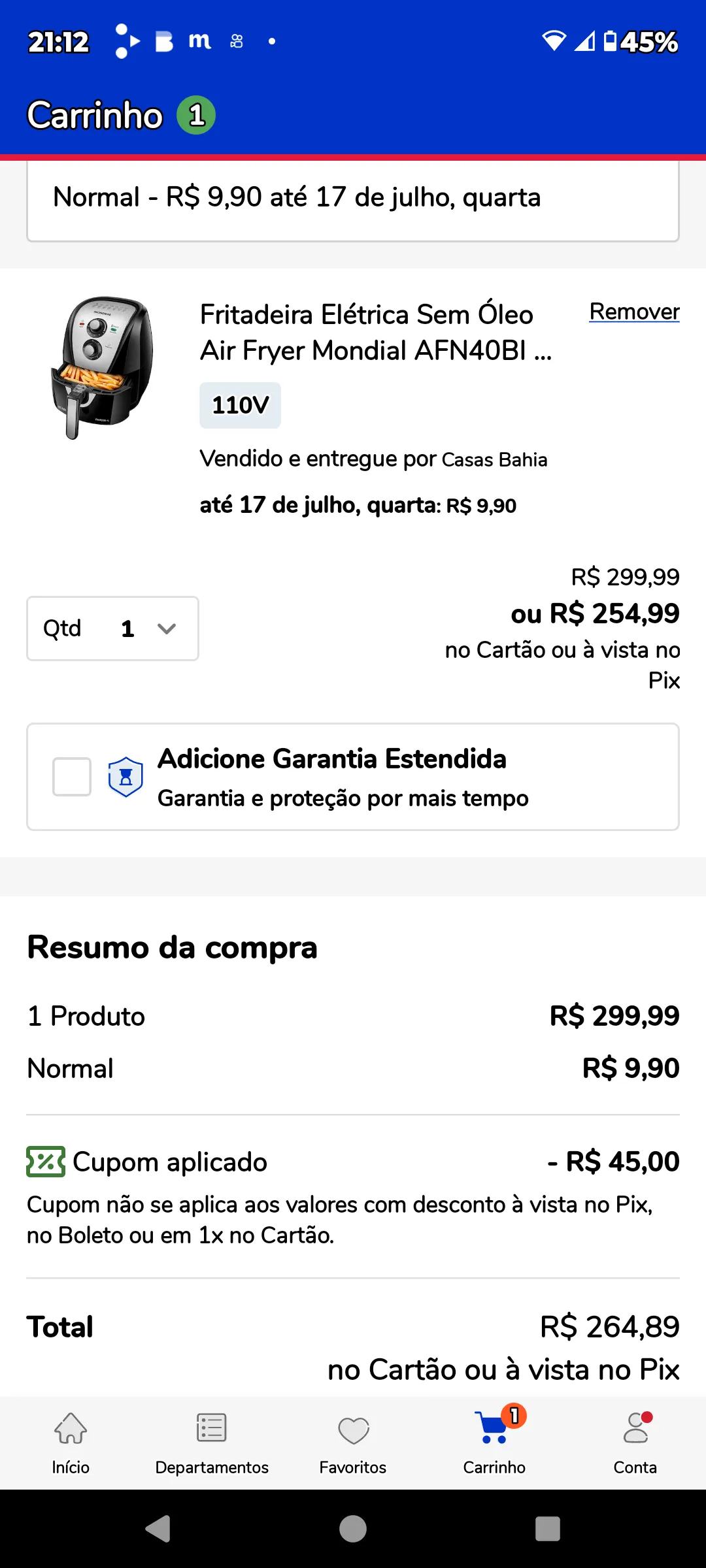The image size is (706, 1568).
Task: Open the Departamentos list icon
Action: coord(212,1429)
